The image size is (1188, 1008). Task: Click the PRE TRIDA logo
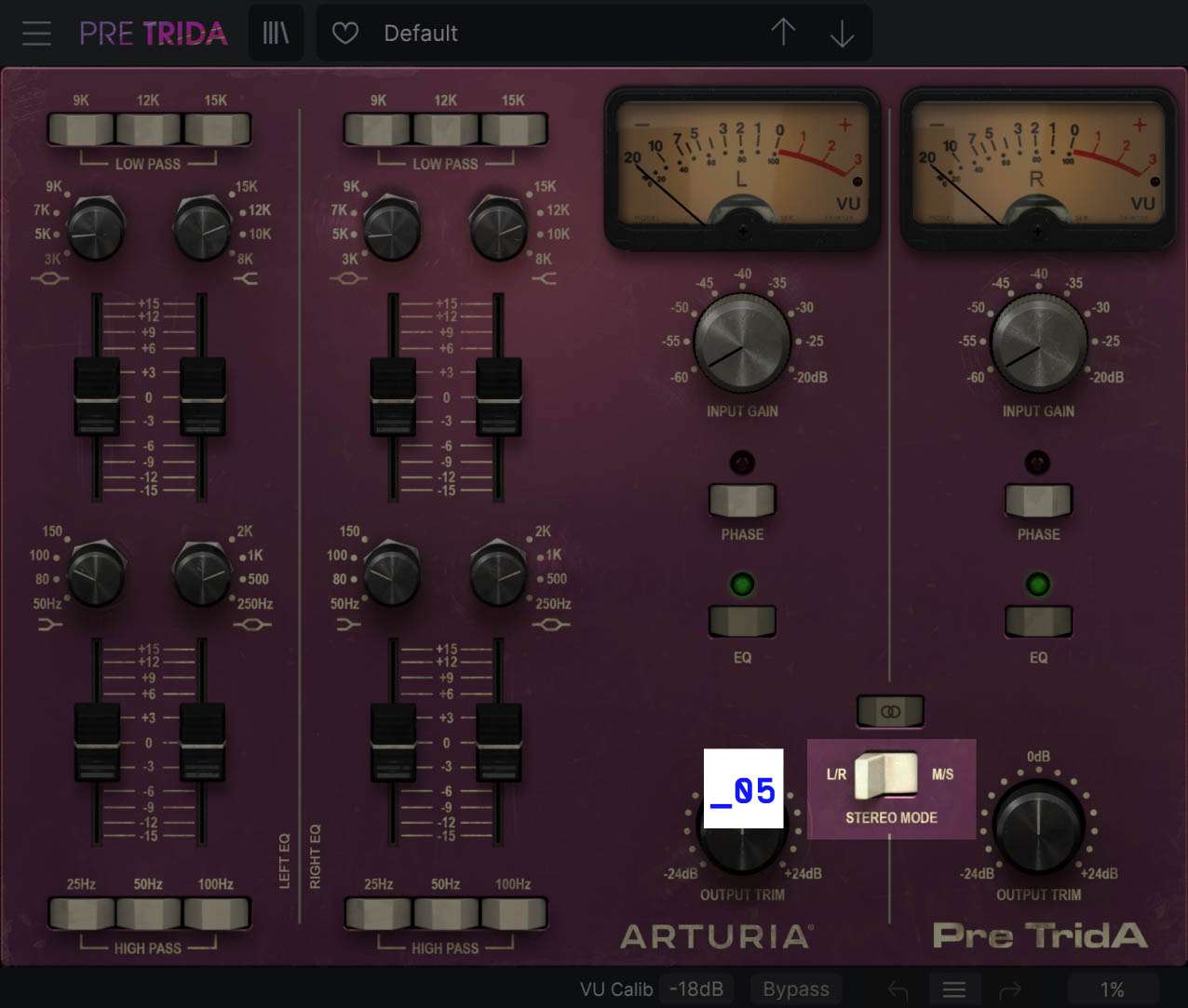pyautogui.click(x=152, y=33)
